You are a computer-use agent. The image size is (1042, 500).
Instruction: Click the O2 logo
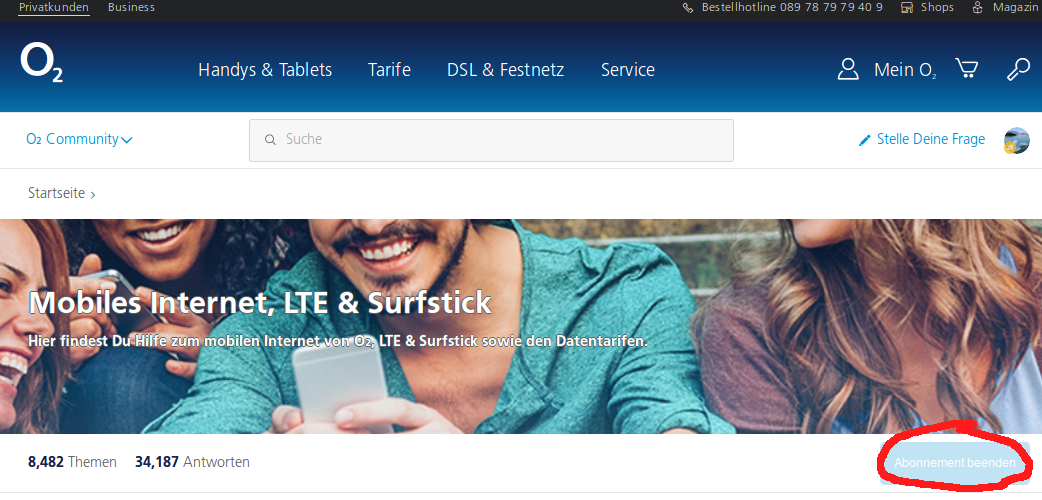pos(42,64)
